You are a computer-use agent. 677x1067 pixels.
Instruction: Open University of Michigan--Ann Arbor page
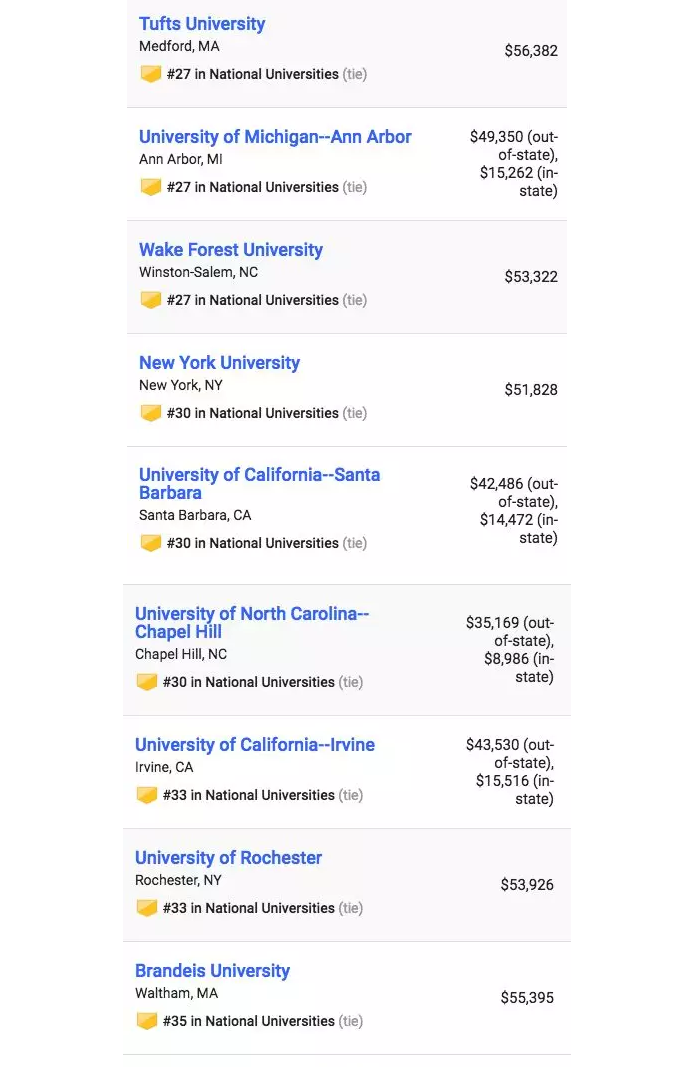(275, 137)
